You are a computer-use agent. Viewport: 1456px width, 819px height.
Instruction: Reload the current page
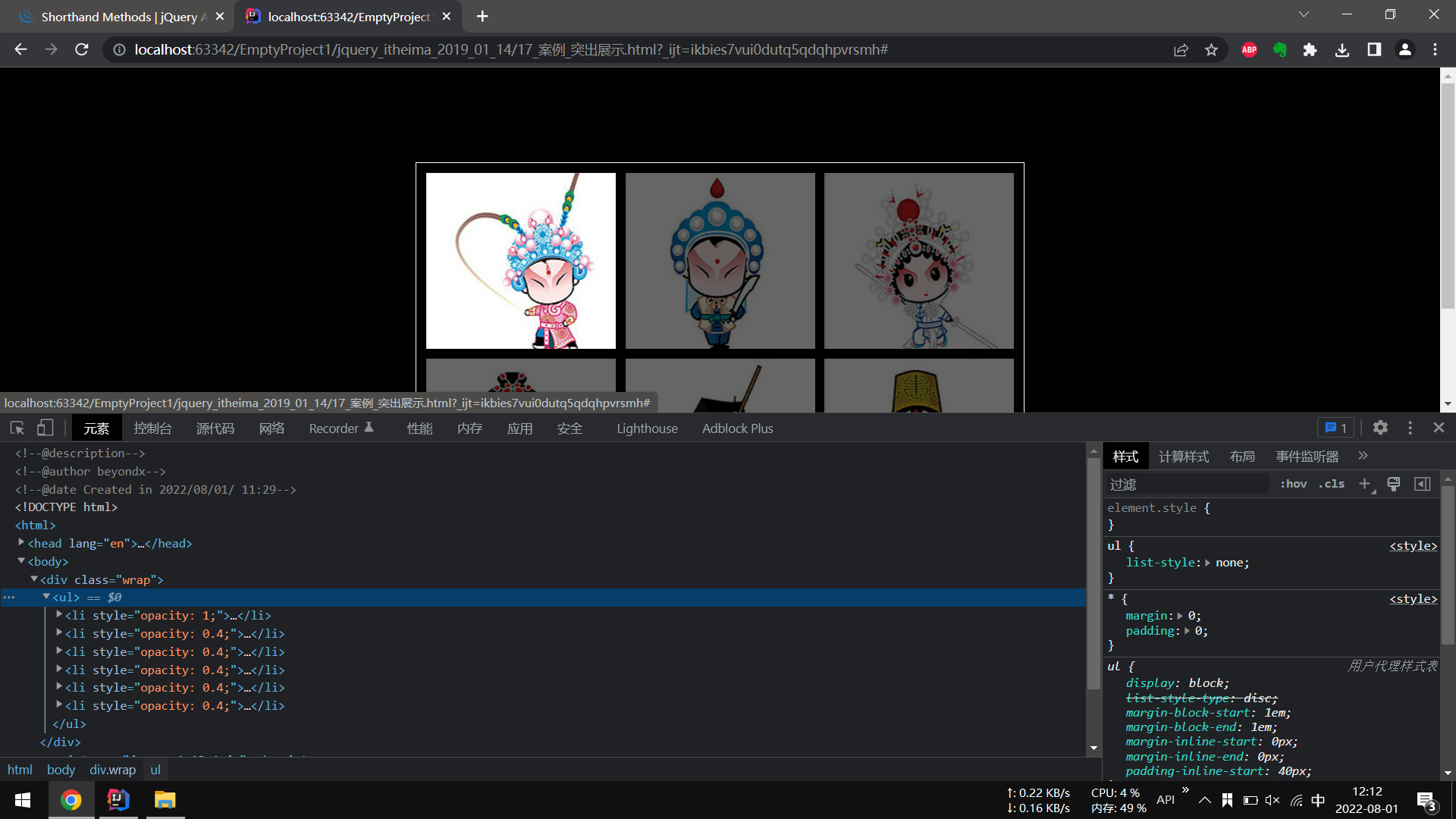[x=82, y=49]
